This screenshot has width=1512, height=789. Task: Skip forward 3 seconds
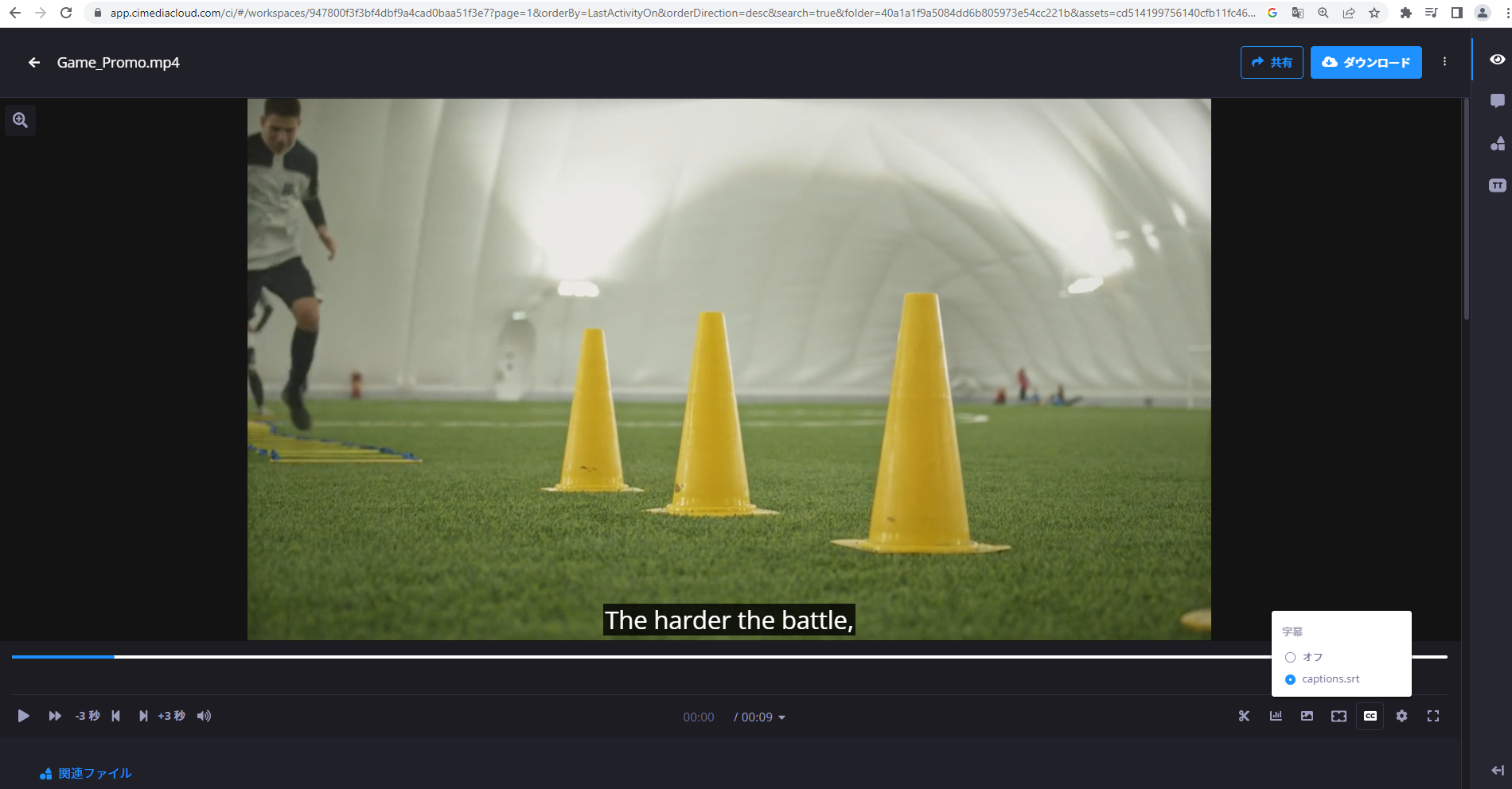point(171,716)
